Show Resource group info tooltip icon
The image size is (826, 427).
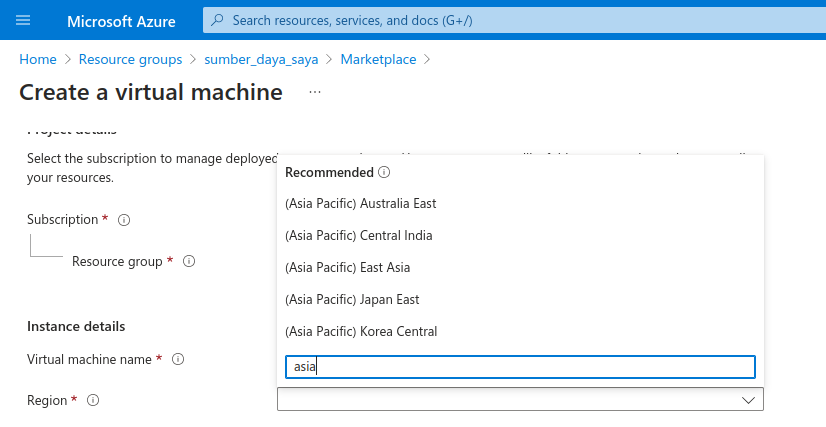click(x=189, y=261)
